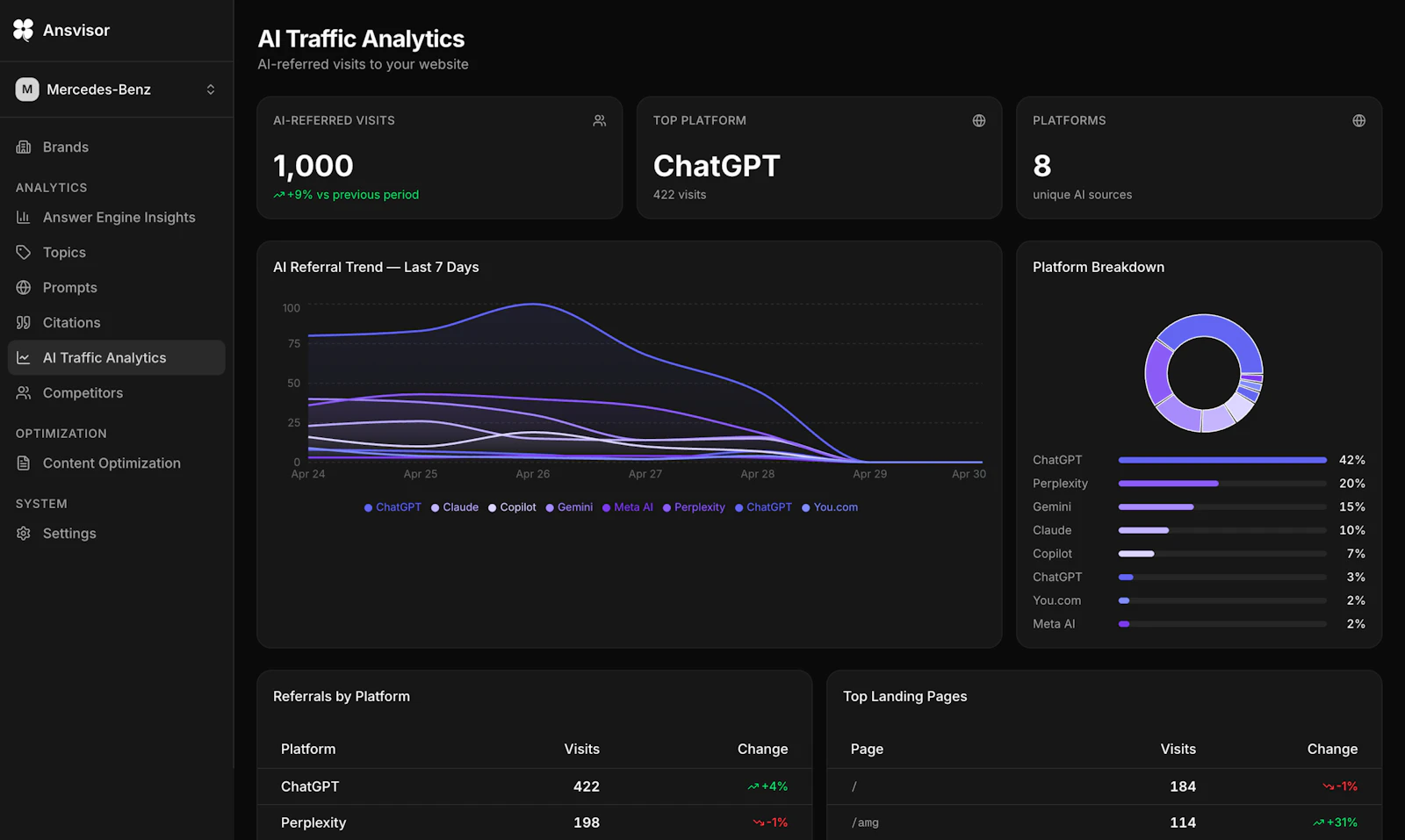The image size is (1405, 840).
Task: Click the users icon on AI-Referred Visits card
Action: 600,121
